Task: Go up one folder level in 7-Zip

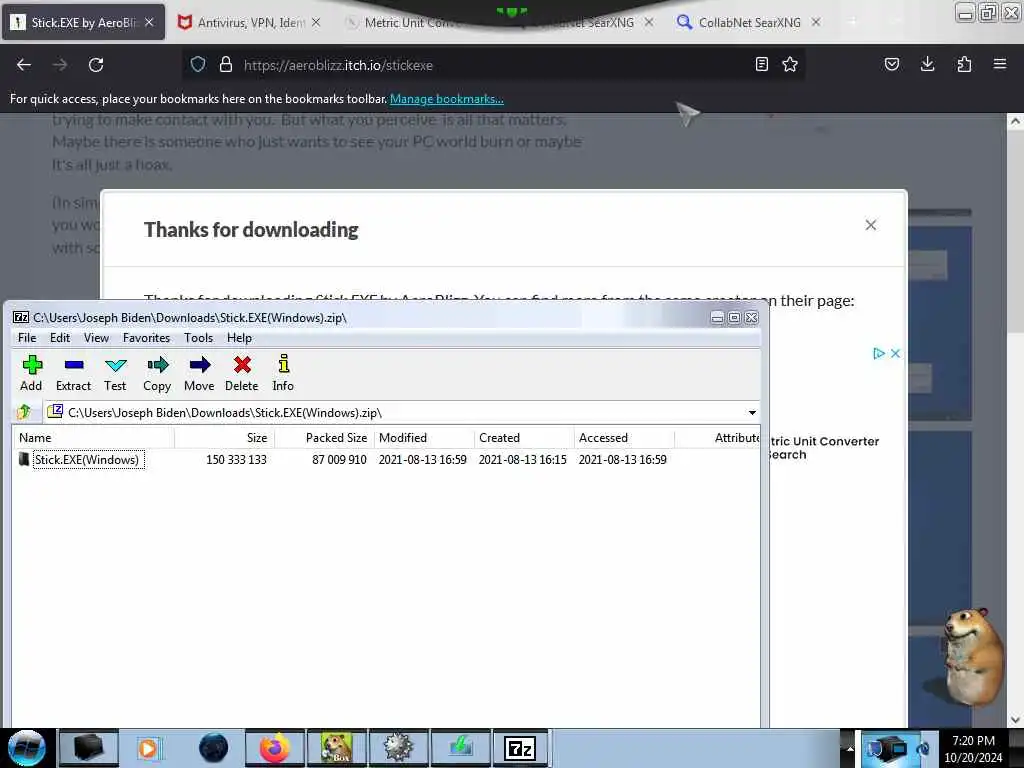Action: click(25, 412)
